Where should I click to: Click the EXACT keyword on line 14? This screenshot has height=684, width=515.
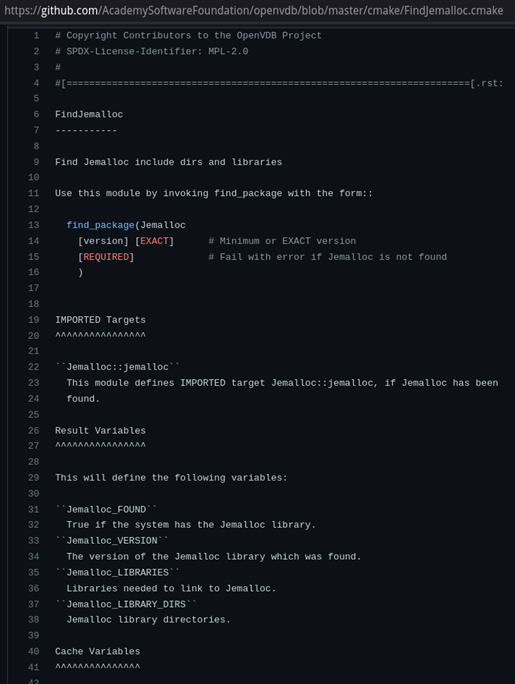tap(154, 241)
